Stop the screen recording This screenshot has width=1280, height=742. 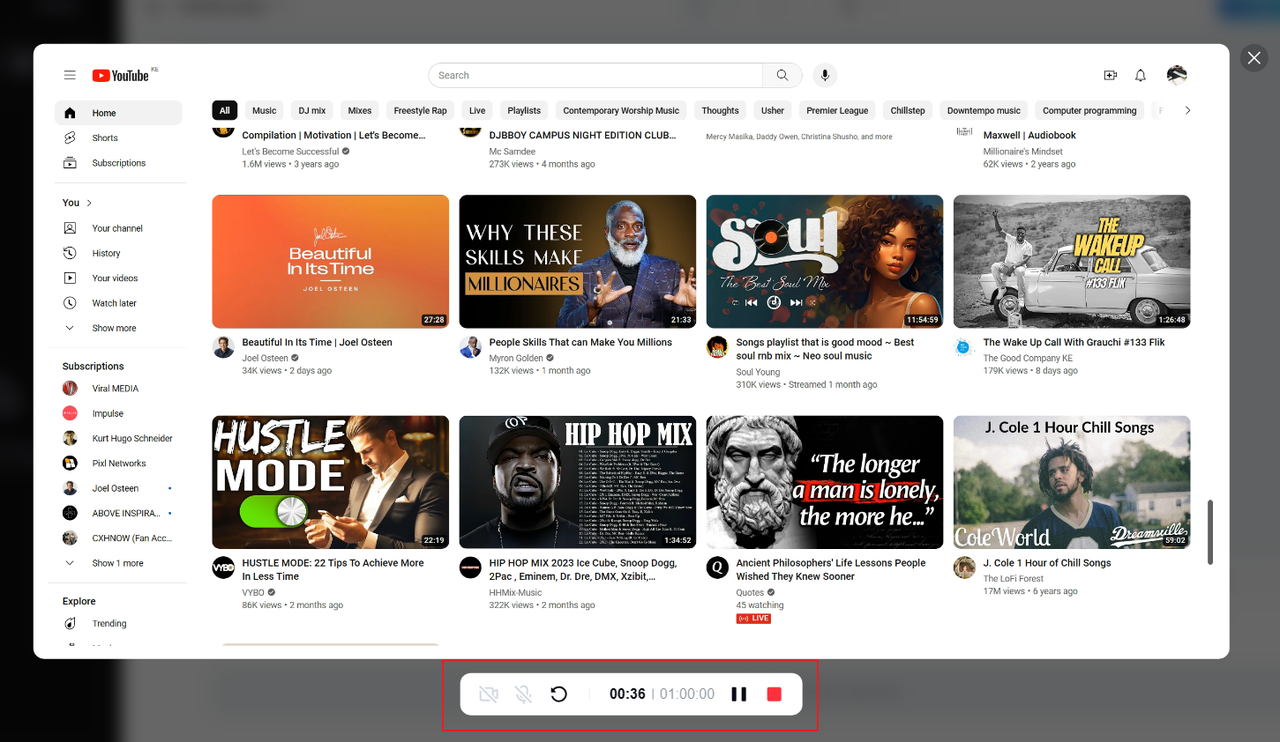tap(774, 693)
